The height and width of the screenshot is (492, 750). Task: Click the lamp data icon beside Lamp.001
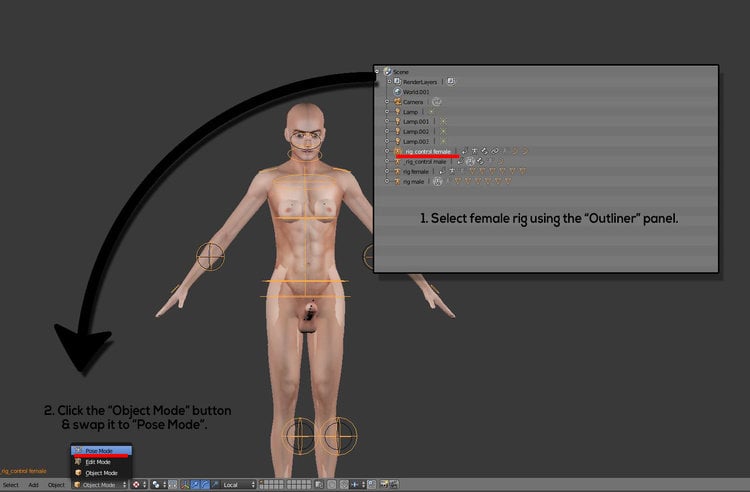click(443, 121)
